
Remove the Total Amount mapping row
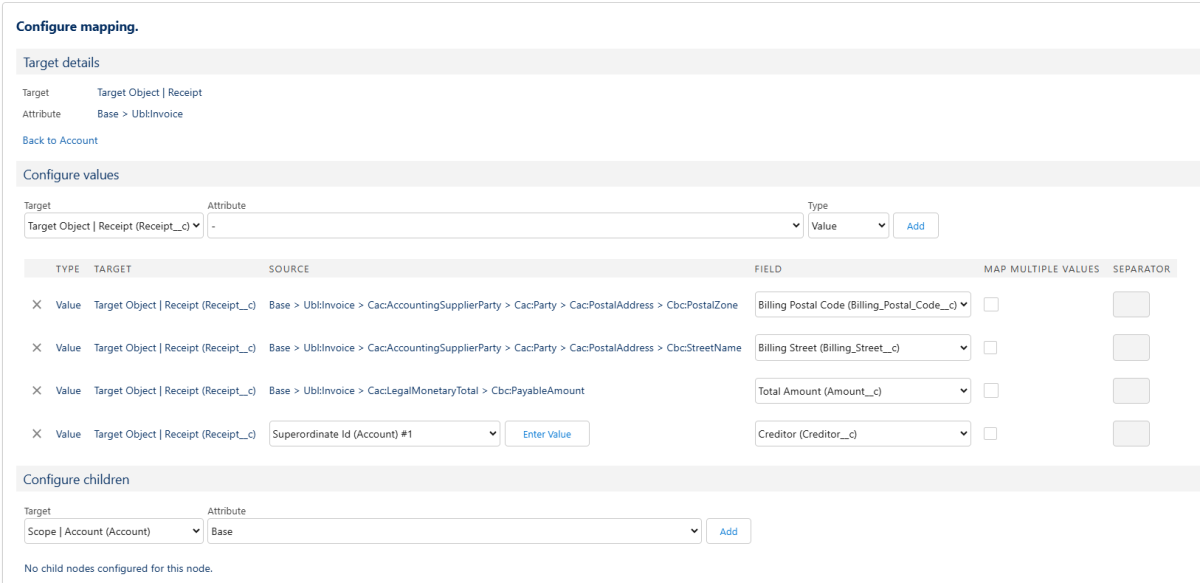pos(37,391)
